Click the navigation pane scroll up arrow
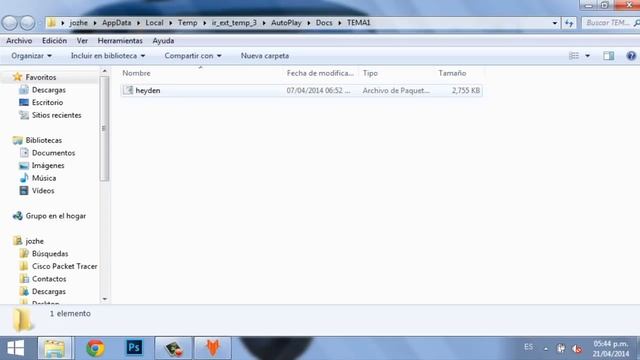The height and width of the screenshot is (360, 640). [104, 71]
